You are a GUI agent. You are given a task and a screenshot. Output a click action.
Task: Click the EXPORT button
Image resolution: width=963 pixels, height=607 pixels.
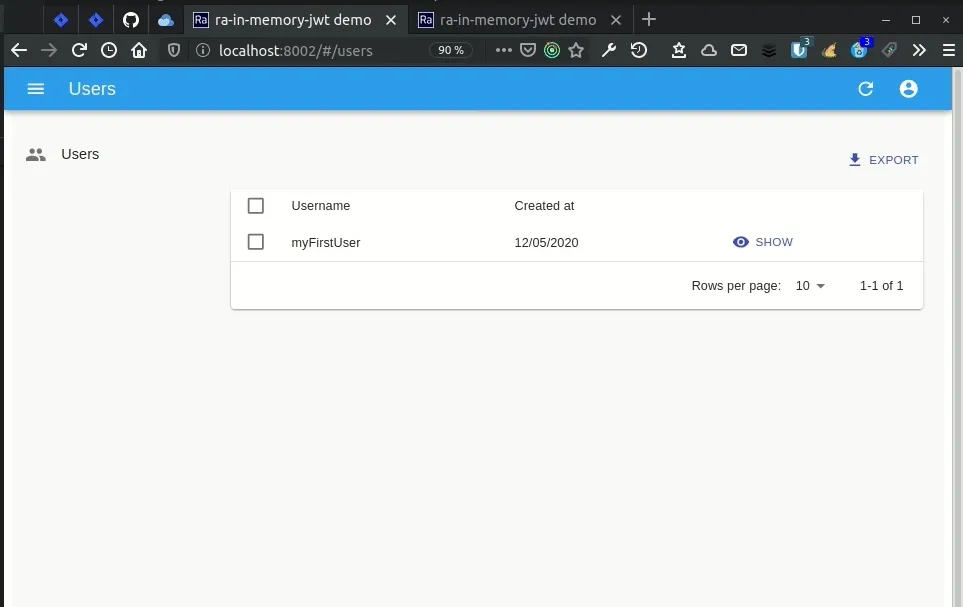click(883, 159)
